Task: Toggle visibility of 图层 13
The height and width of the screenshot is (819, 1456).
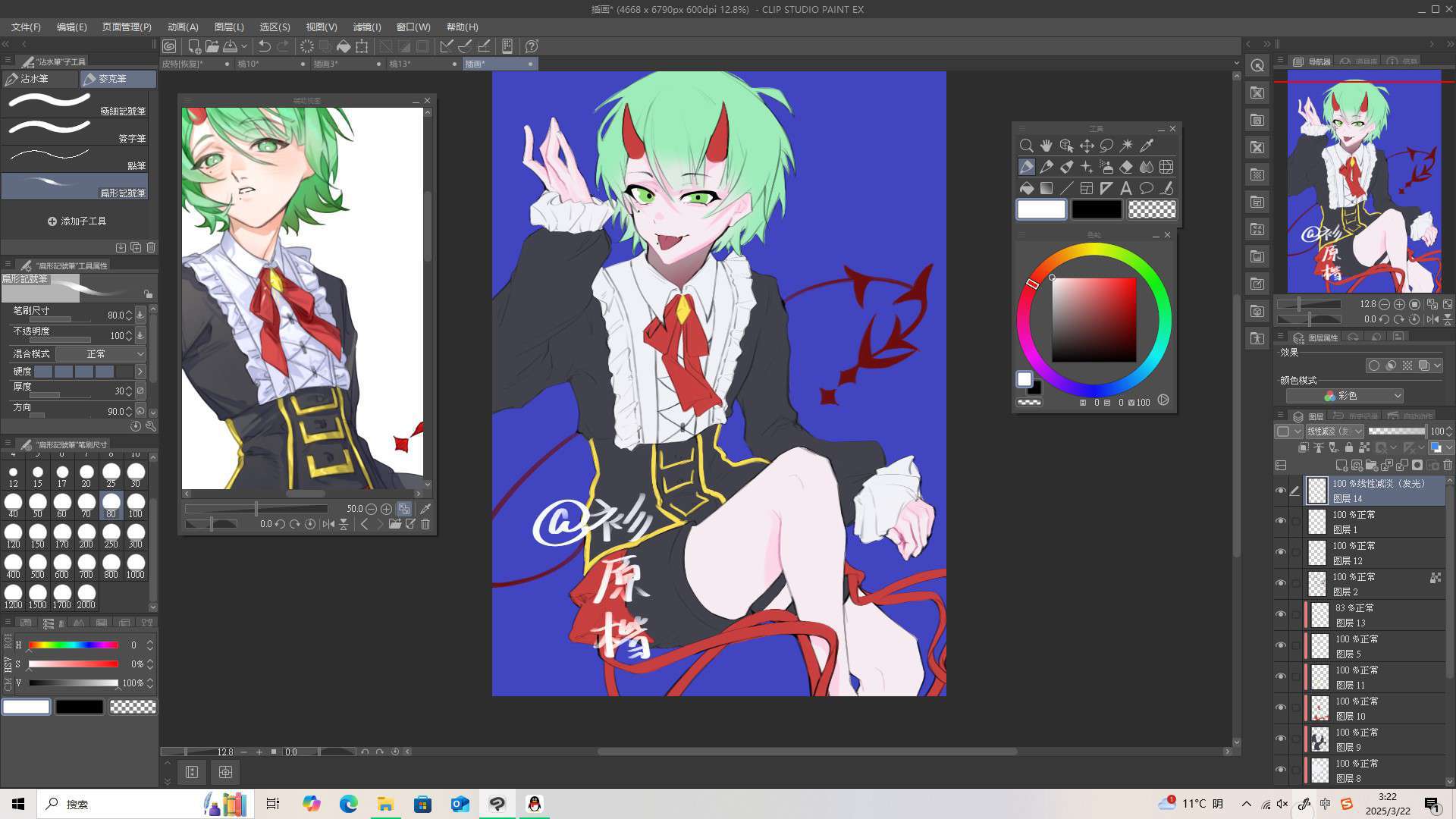Action: (x=1281, y=615)
